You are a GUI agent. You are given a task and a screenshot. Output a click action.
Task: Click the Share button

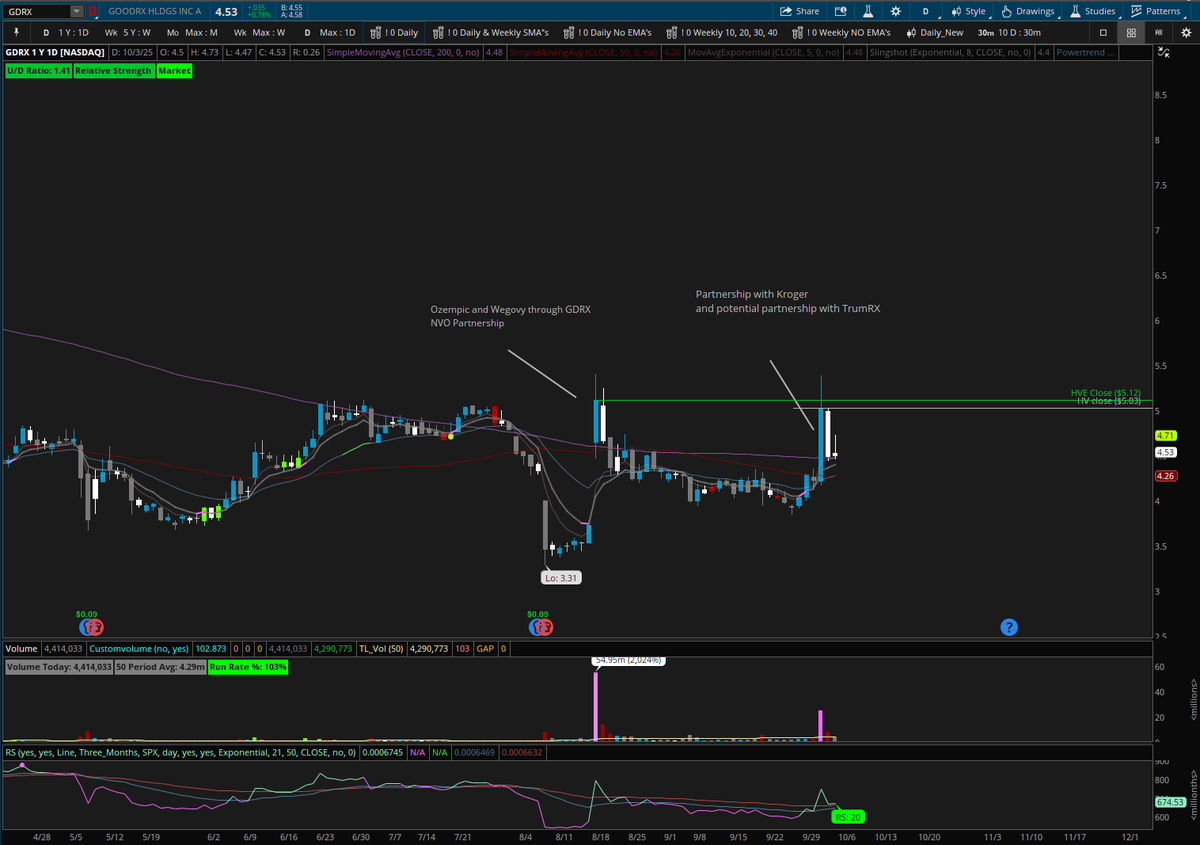tap(800, 11)
